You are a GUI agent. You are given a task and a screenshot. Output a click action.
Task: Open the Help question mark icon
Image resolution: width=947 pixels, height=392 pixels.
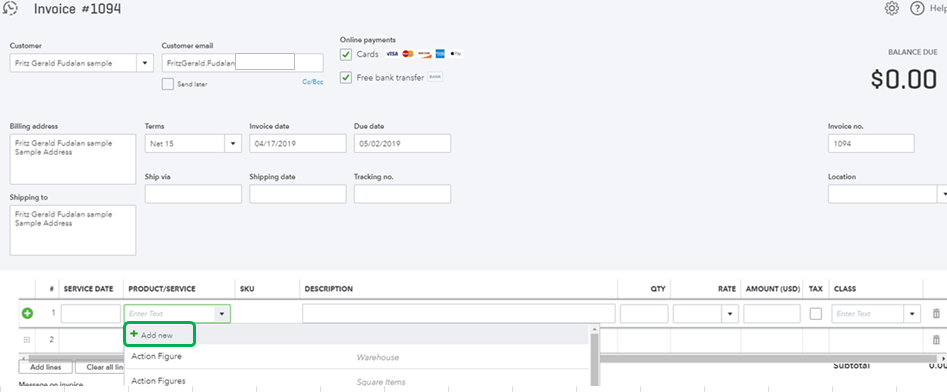click(917, 8)
